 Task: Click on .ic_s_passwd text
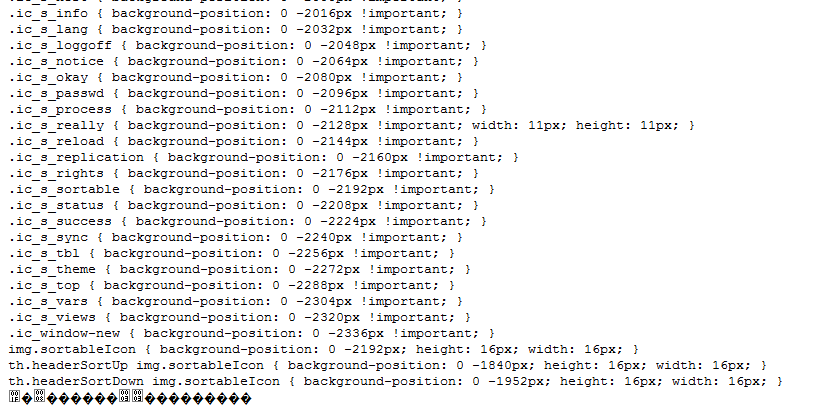56,93
